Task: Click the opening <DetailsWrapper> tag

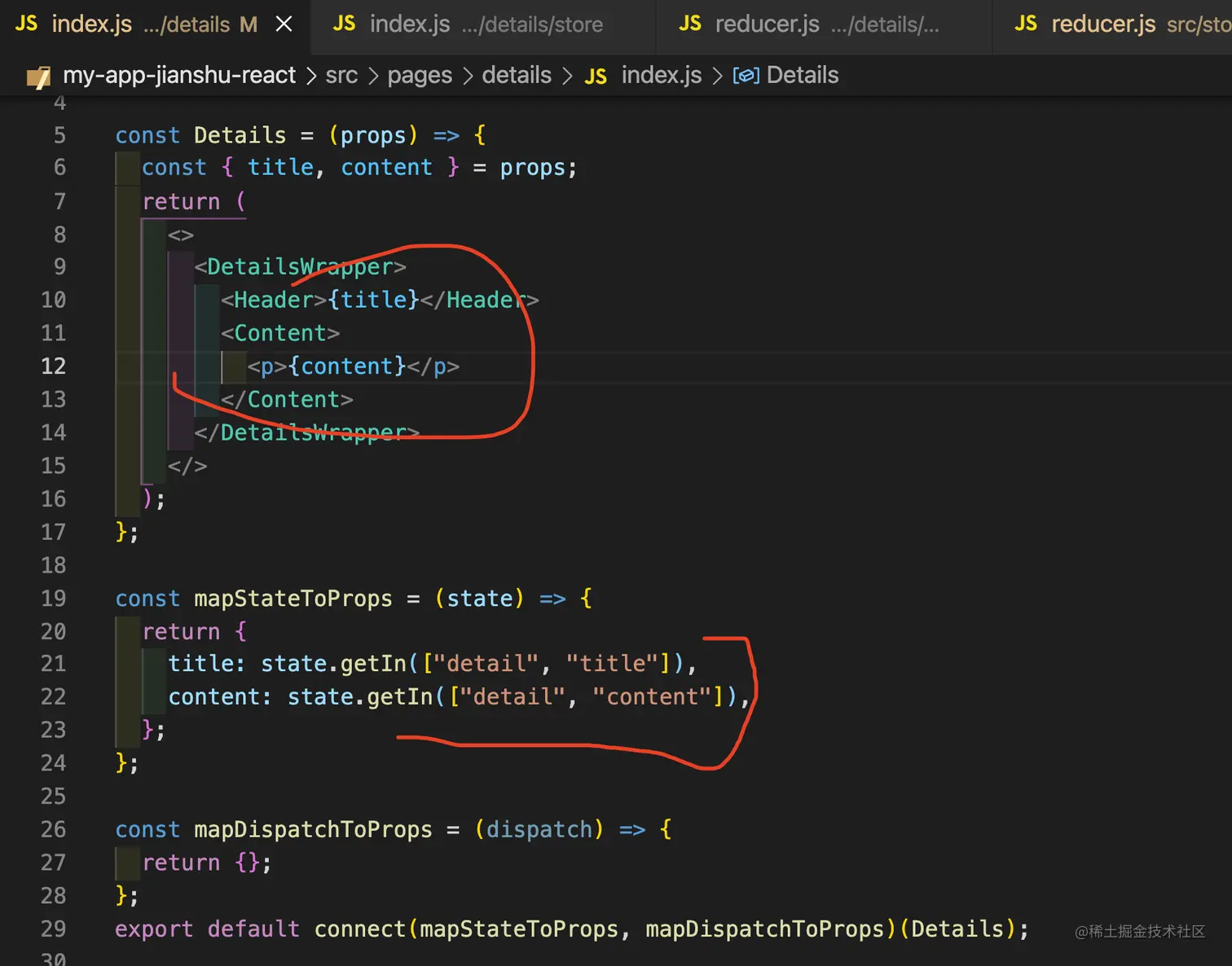Action: pyautogui.click(x=300, y=267)
